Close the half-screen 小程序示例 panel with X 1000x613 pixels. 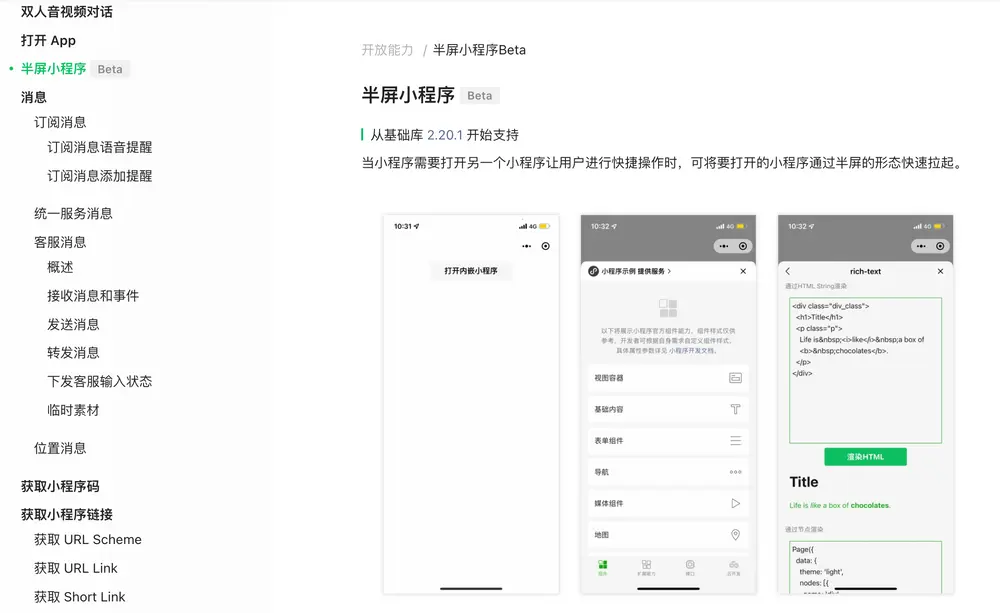(743, 271)
